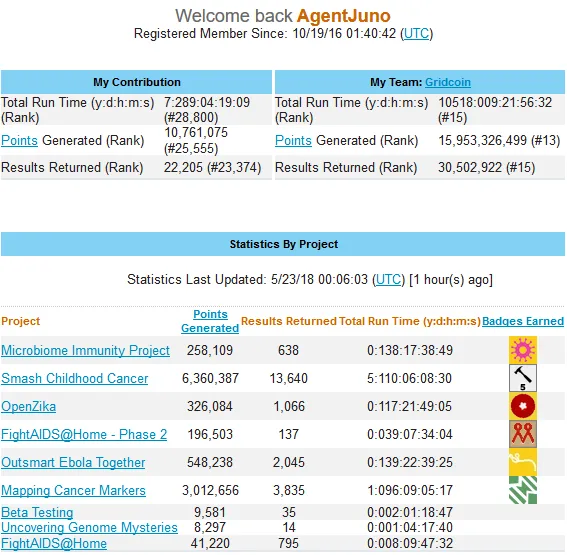Click run time 0:039:07:34:04
567x555 pixels.
pyautogui.click(x=410, y=434)
